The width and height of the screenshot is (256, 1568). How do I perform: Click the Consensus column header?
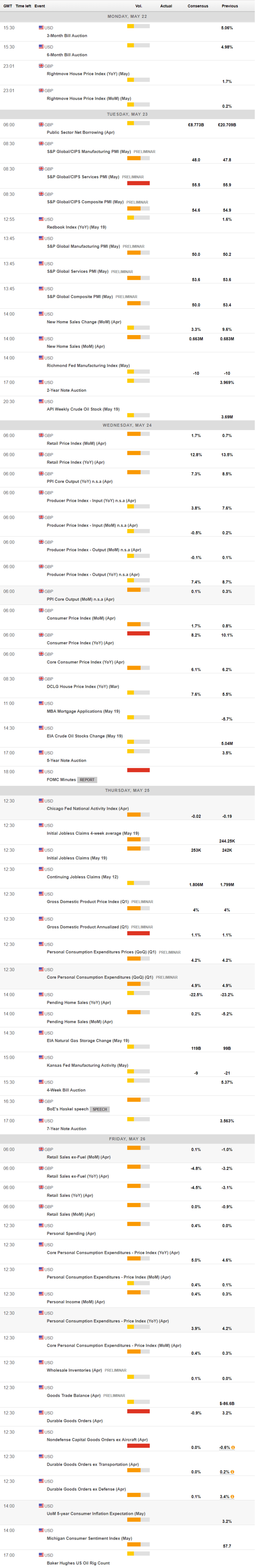point(198,6)
